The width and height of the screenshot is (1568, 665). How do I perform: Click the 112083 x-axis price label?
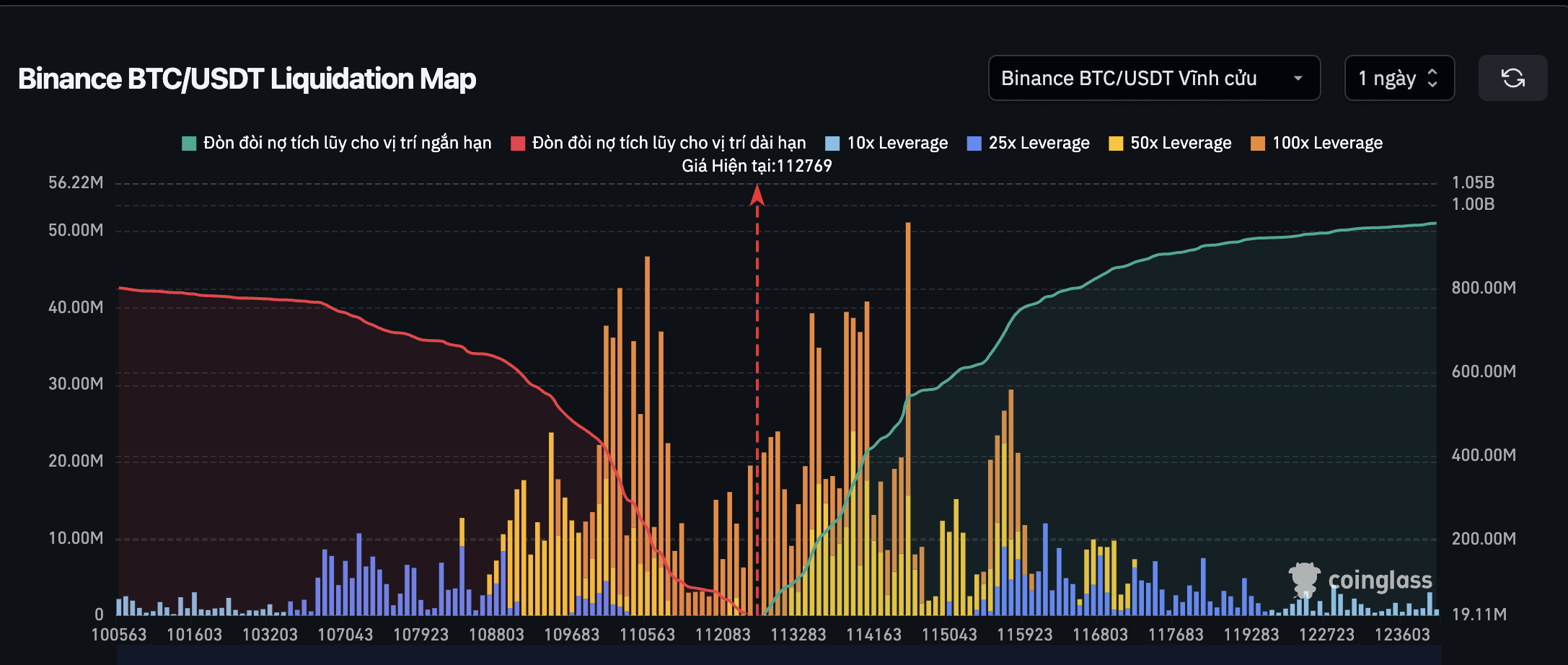pyautogui.click(x=723, y=635)
